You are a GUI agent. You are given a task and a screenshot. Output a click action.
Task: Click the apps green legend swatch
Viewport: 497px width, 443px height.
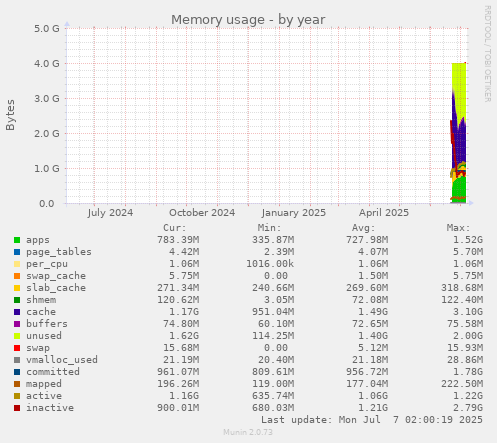click(17, 240)
